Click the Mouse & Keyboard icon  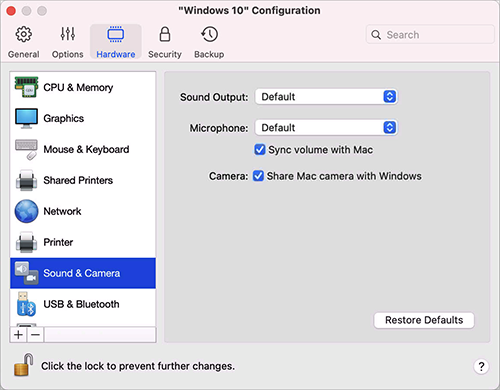pos(26,150)
